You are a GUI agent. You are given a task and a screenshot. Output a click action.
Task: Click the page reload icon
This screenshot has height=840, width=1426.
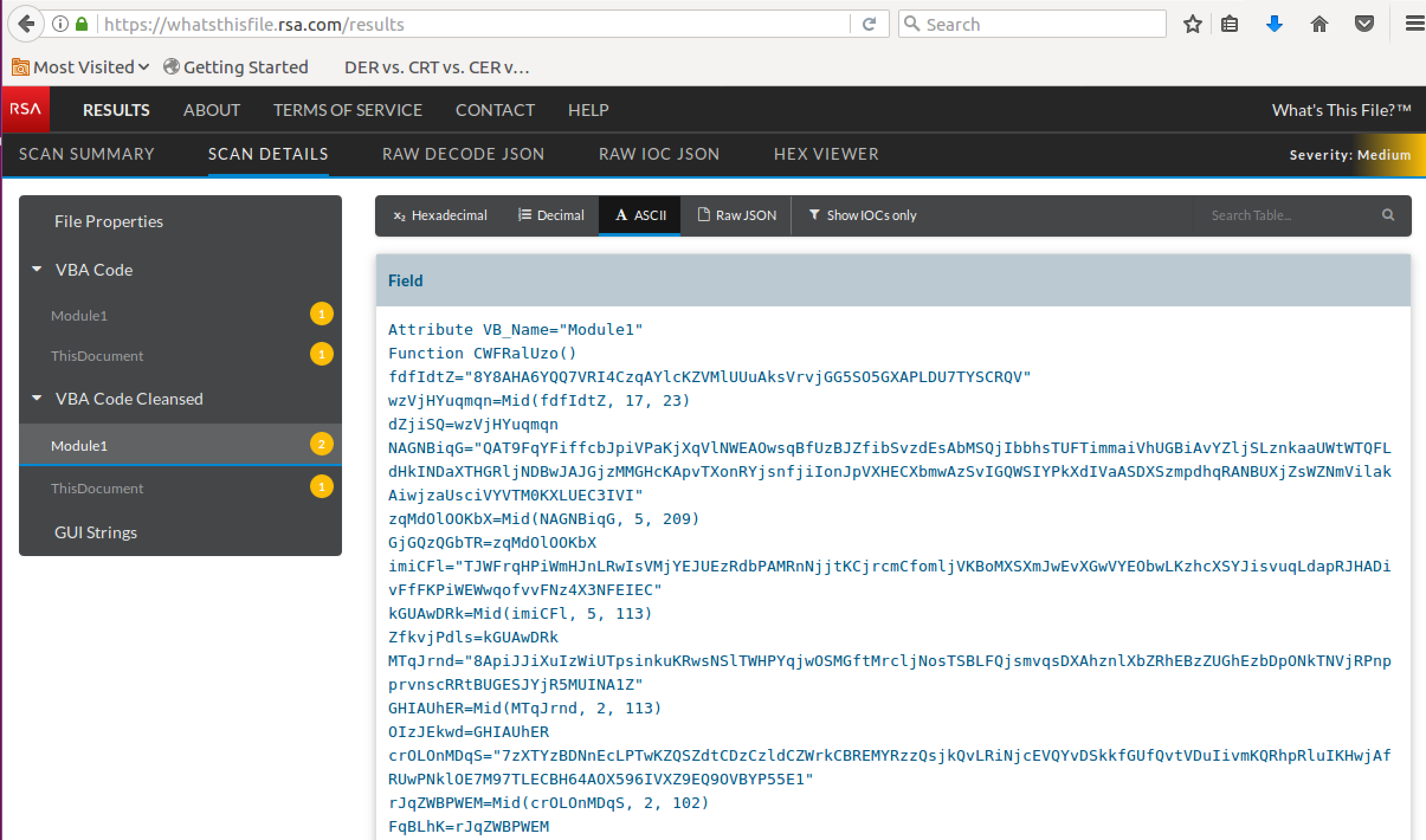pos(869,24)
